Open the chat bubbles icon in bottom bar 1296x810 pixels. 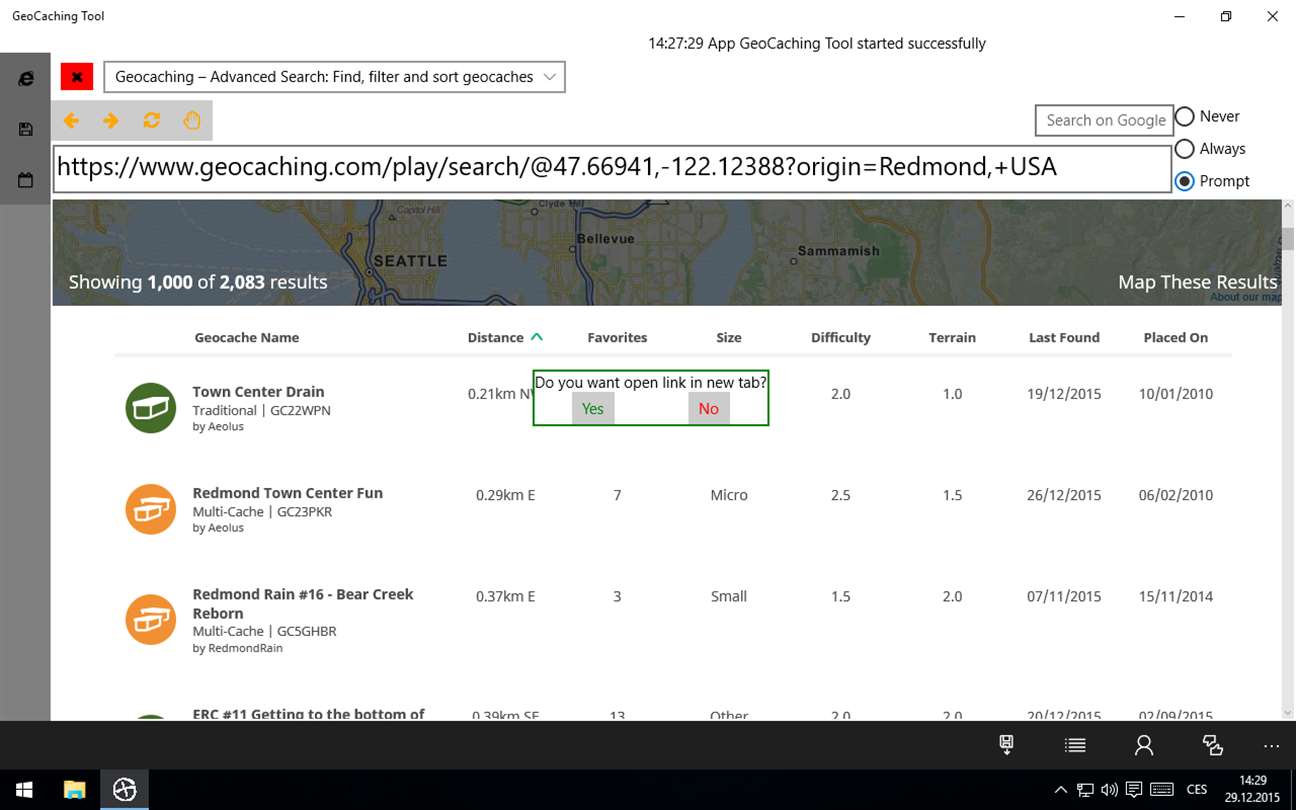(x=1213, y=745)
